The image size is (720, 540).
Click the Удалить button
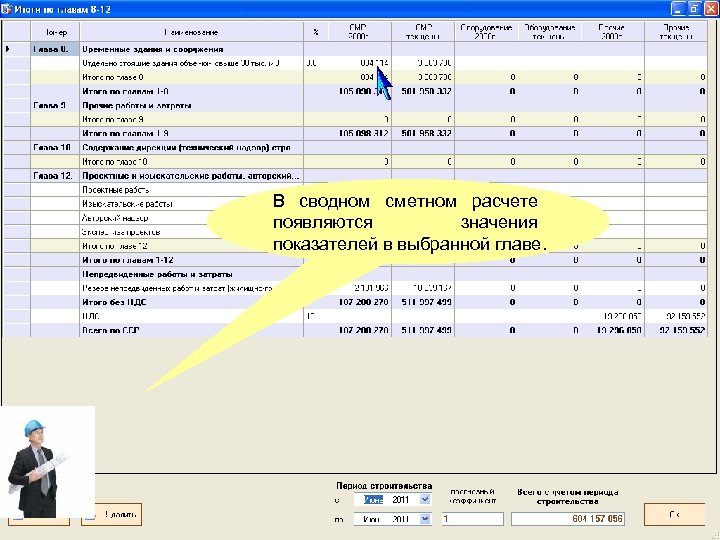pos(112,514)
